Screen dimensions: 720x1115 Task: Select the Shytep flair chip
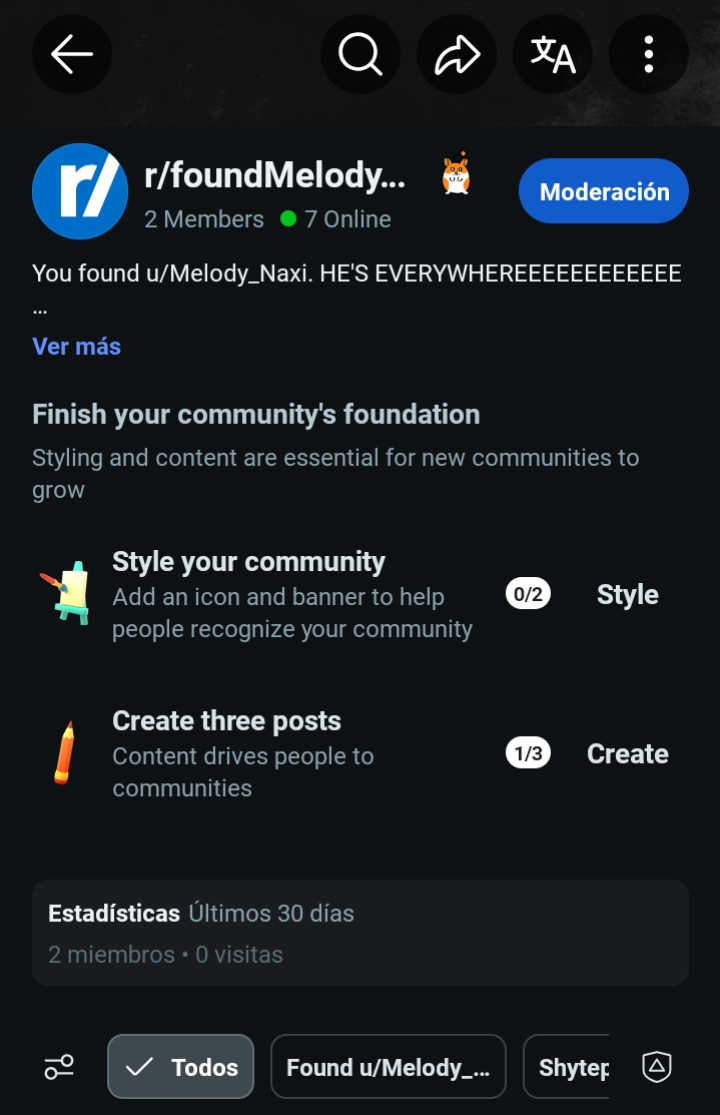(566, 1067)
